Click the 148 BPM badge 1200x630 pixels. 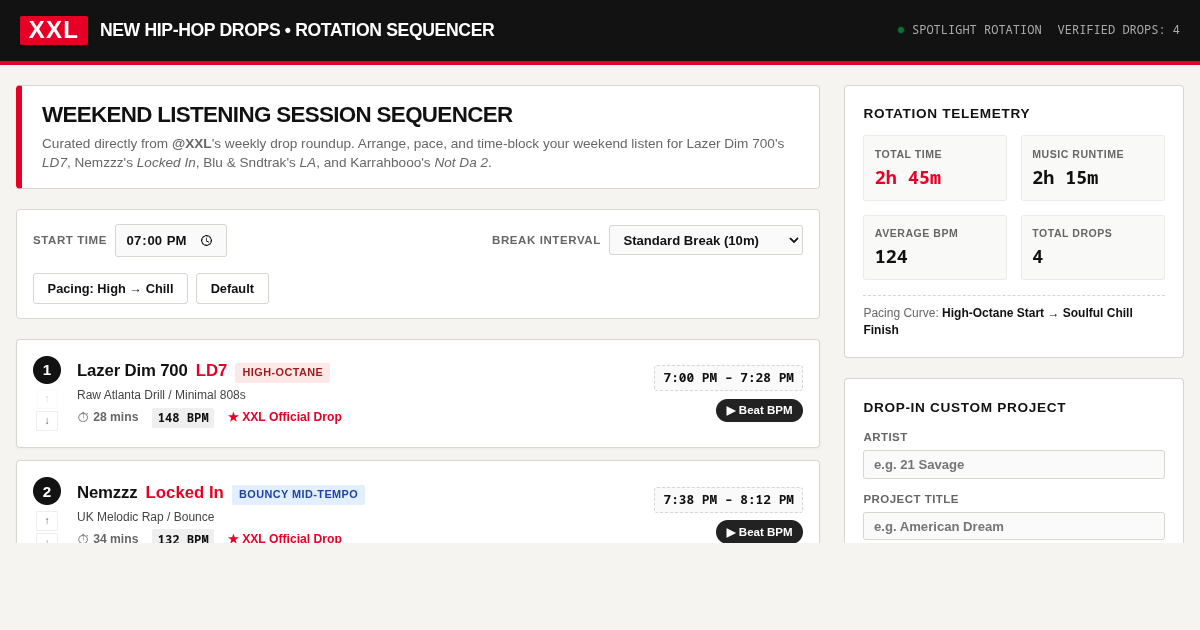tap(183, 418)
